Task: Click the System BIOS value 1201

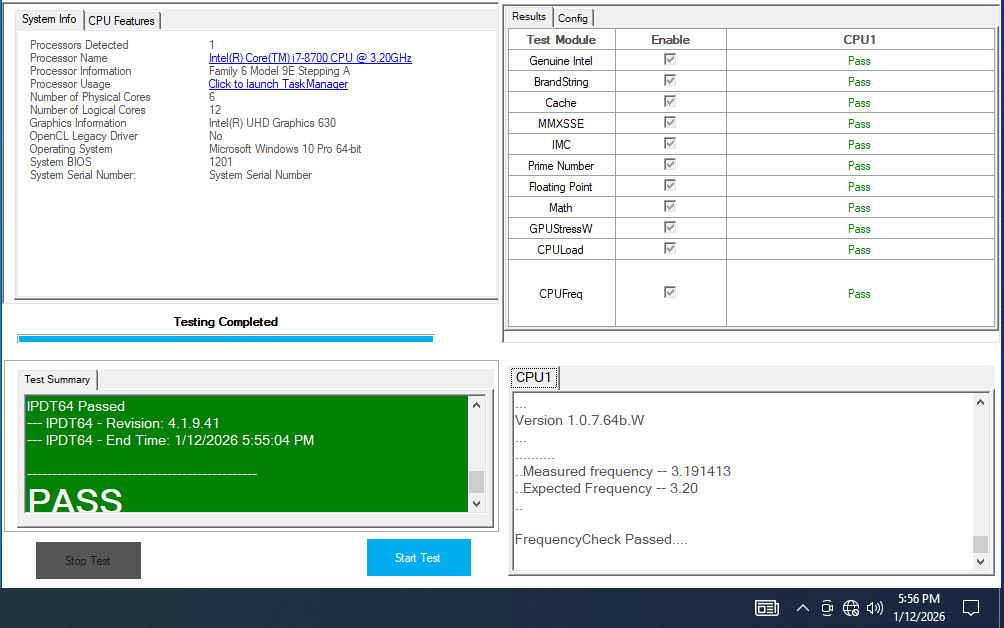Action: [x=220, y=162]
